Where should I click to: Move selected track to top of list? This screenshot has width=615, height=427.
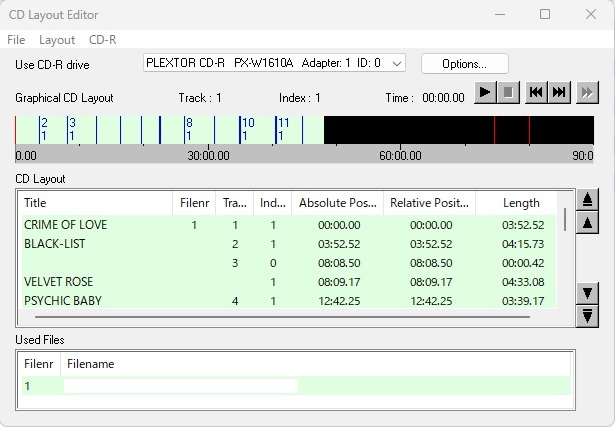(588, 200)
